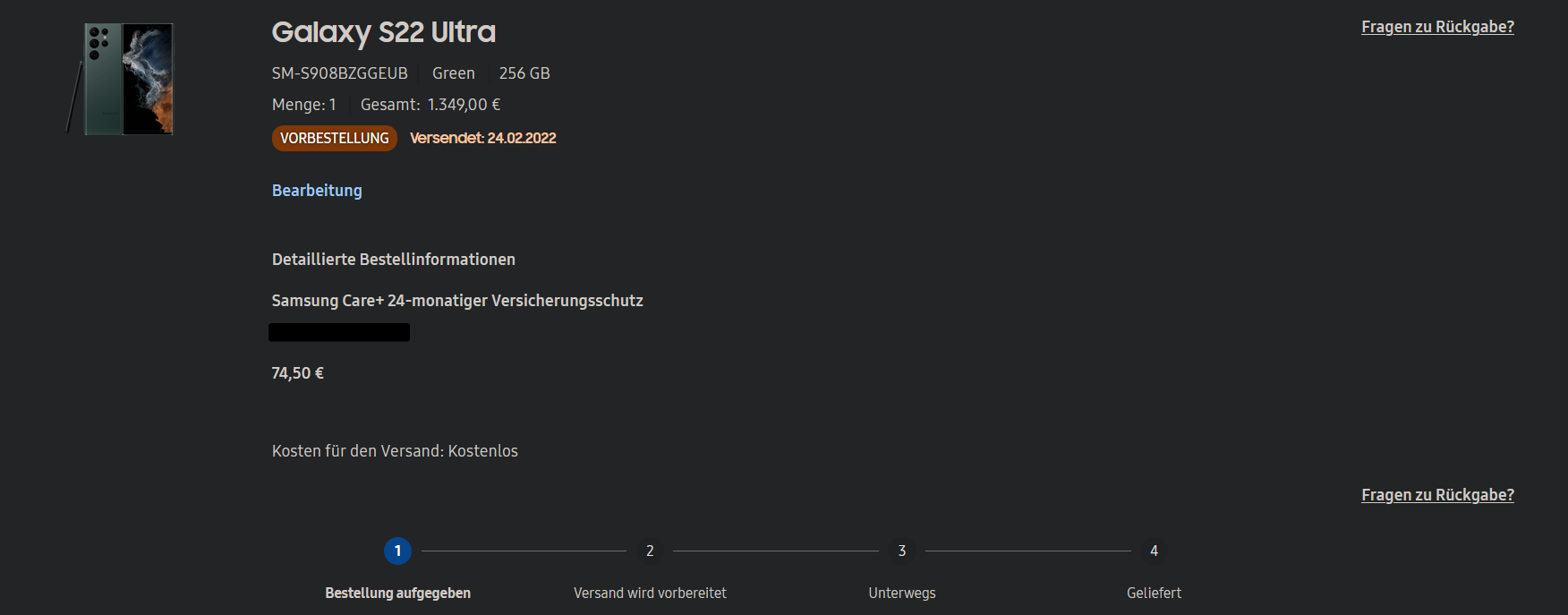Image resolution: width=1568 pixels, height=615 pixels.
Task: Select the step 4 circle in tracker
Action: click(1154, 551)
